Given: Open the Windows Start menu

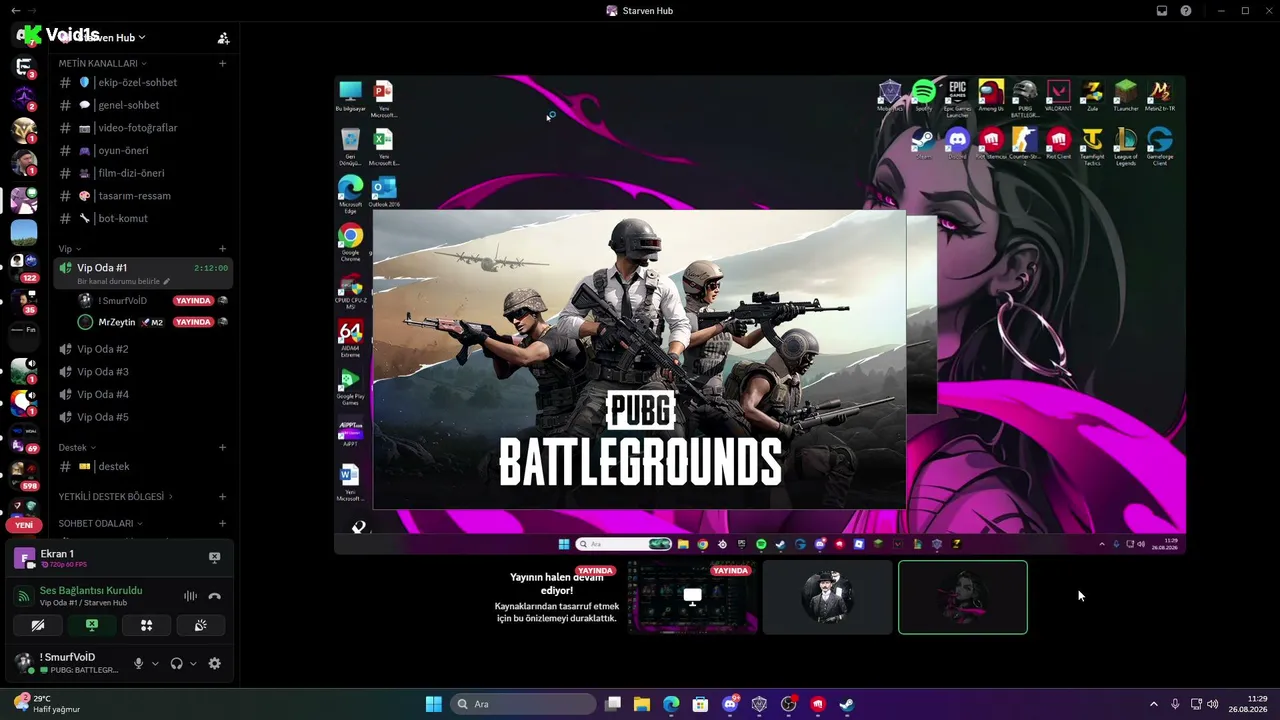Looking at the screenshot, I should click(x=434, y=704).
